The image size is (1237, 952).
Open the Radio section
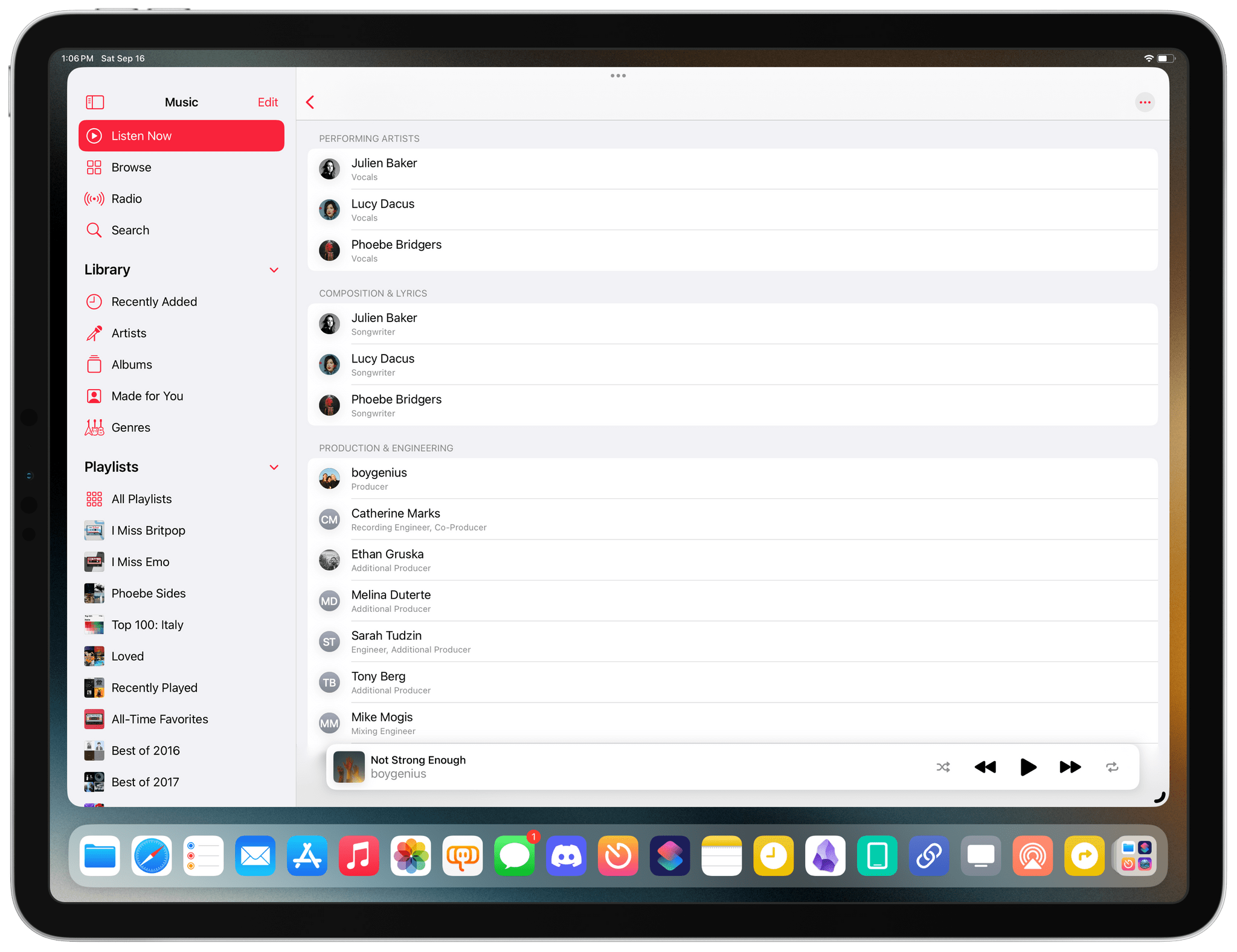click(181, 199)
